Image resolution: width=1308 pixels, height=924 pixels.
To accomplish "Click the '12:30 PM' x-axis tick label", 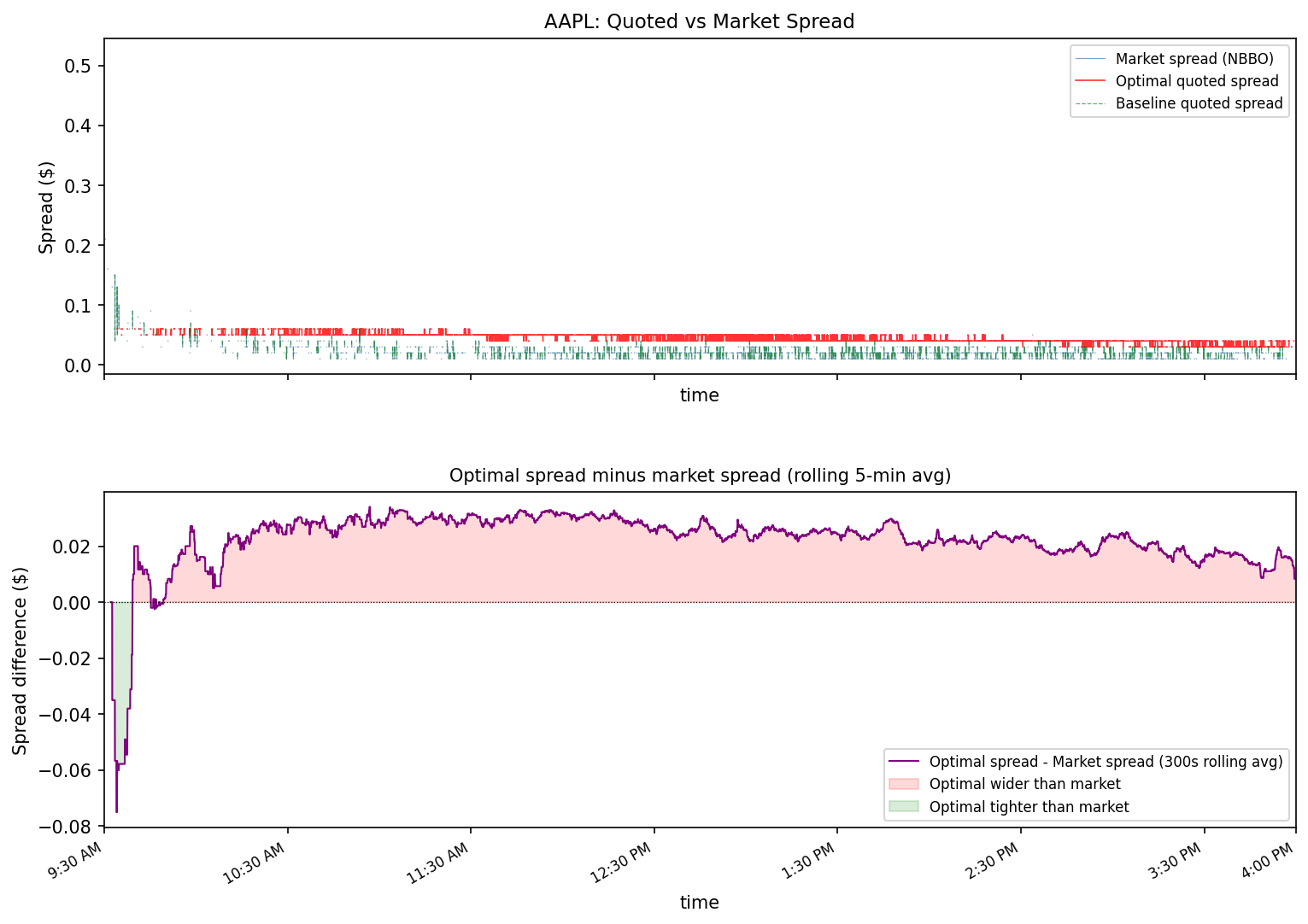I will (621, 861).
